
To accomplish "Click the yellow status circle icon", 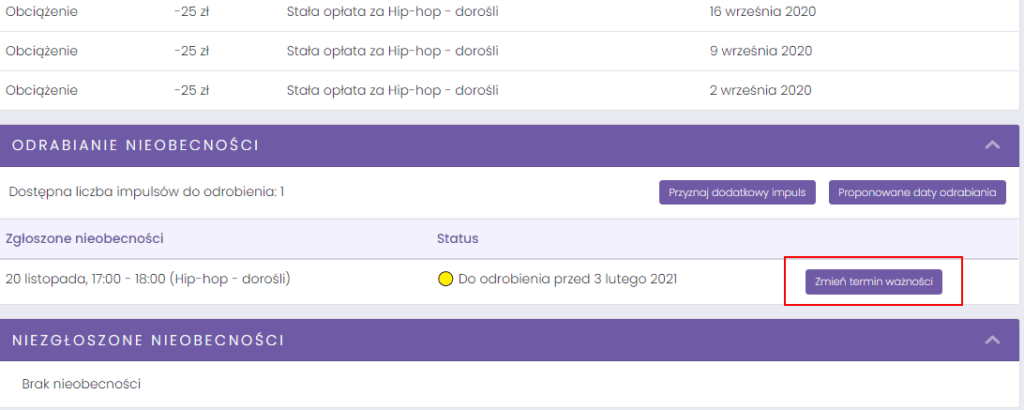I will tap(446, 279).
